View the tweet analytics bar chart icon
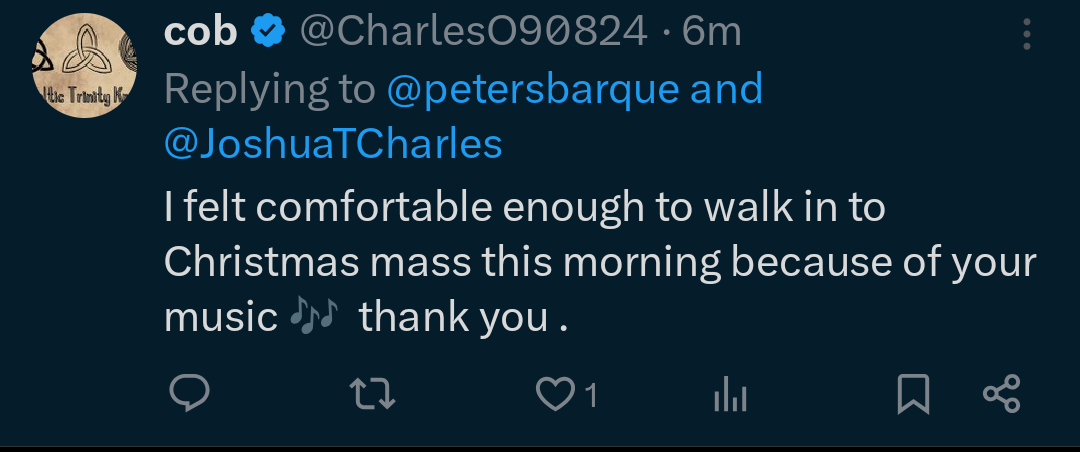 (x=730, y=396)
